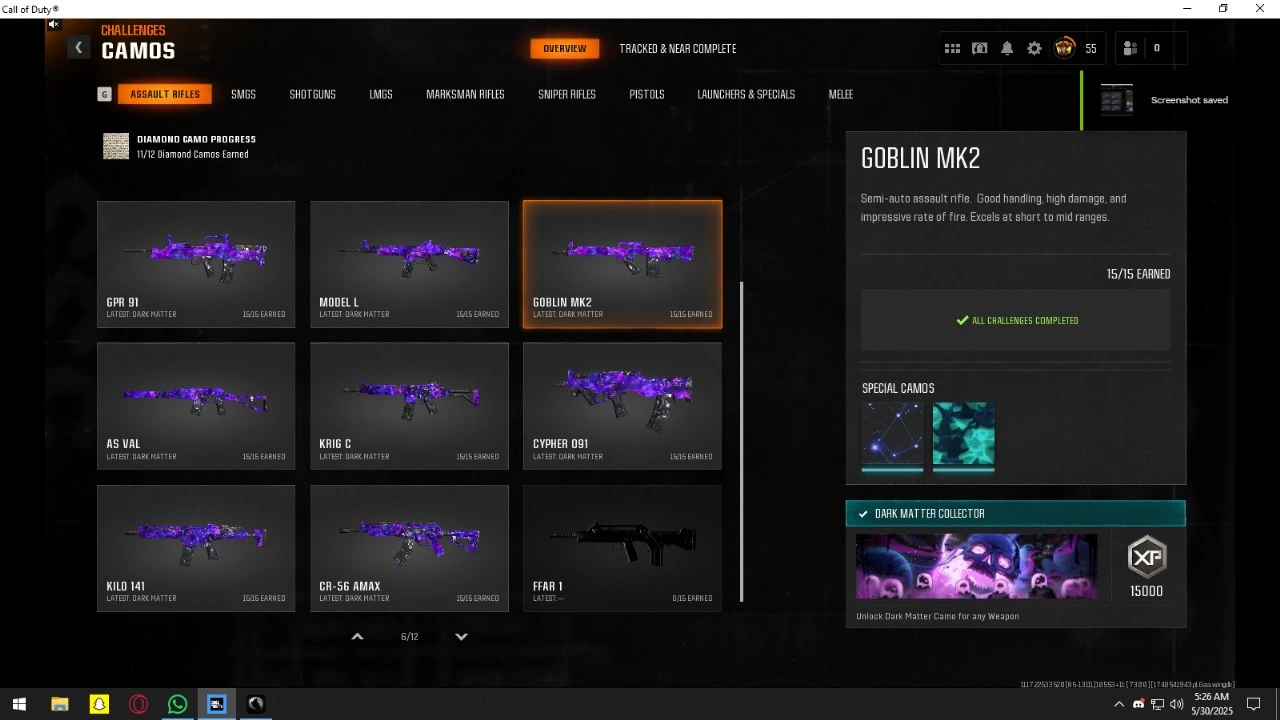
Task: Select the Marksman Rifles category
Action: click(465, 94)
